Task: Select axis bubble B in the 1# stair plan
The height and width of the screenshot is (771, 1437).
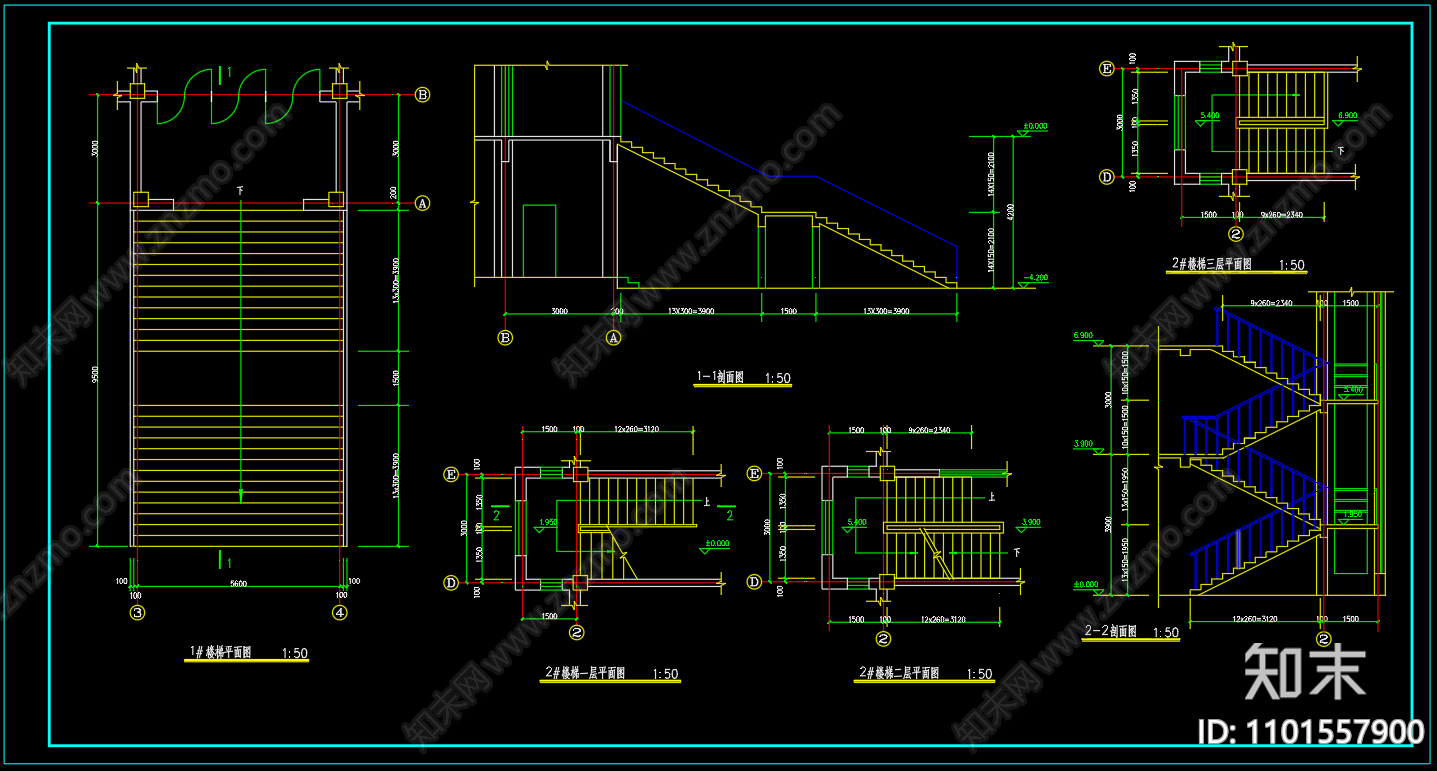Action: click(423, 95)
